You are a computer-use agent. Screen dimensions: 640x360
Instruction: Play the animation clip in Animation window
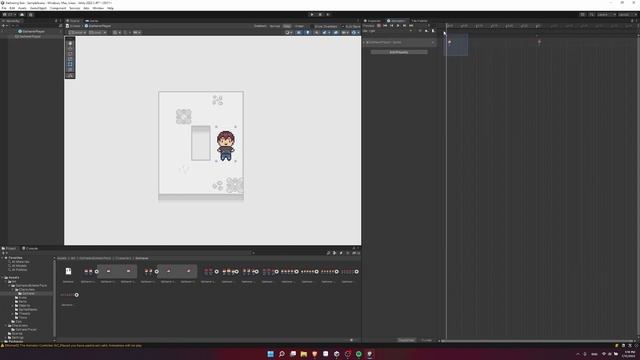point(398,26)
